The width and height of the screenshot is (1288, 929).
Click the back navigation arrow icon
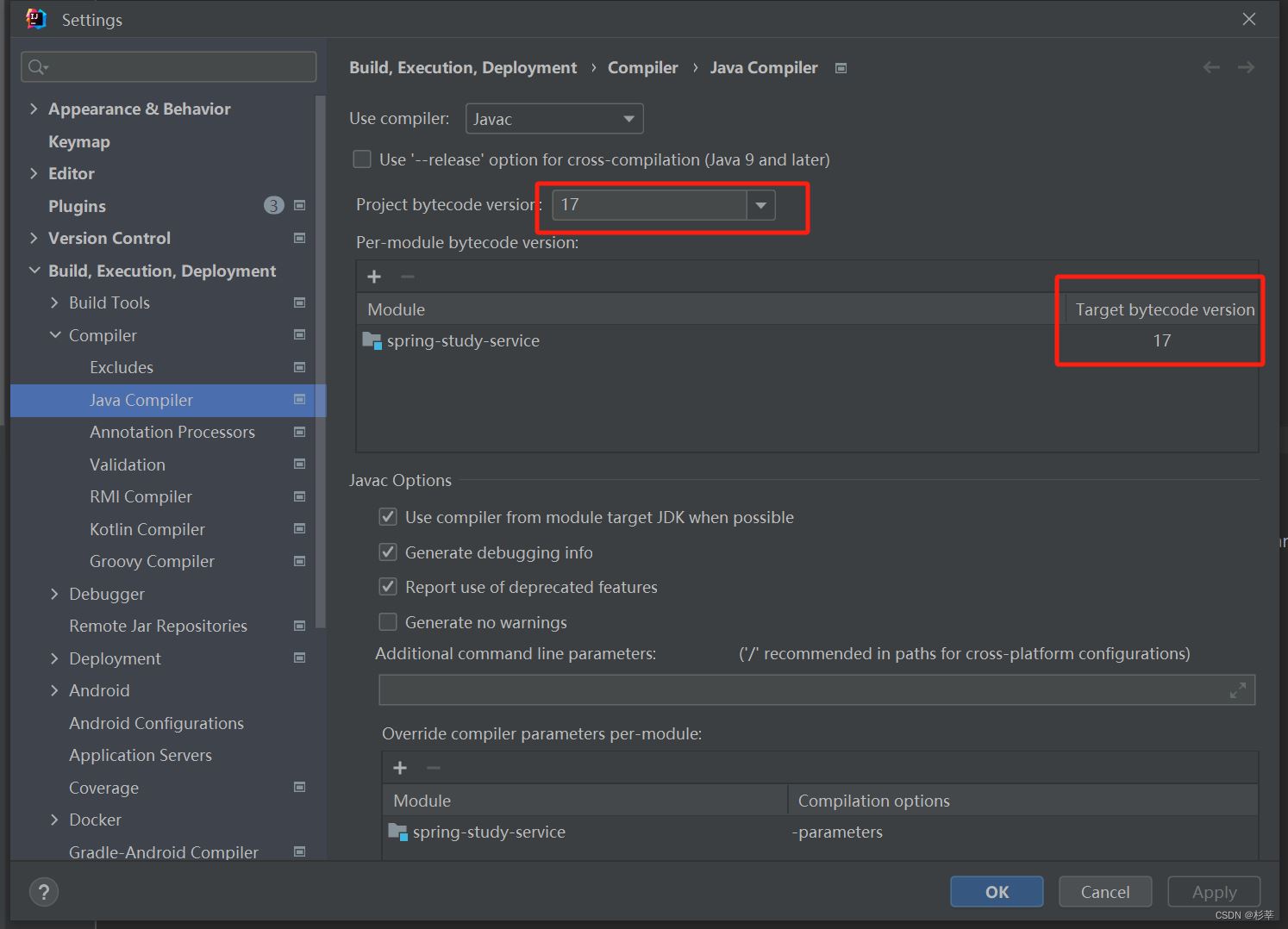[1211, 67]
